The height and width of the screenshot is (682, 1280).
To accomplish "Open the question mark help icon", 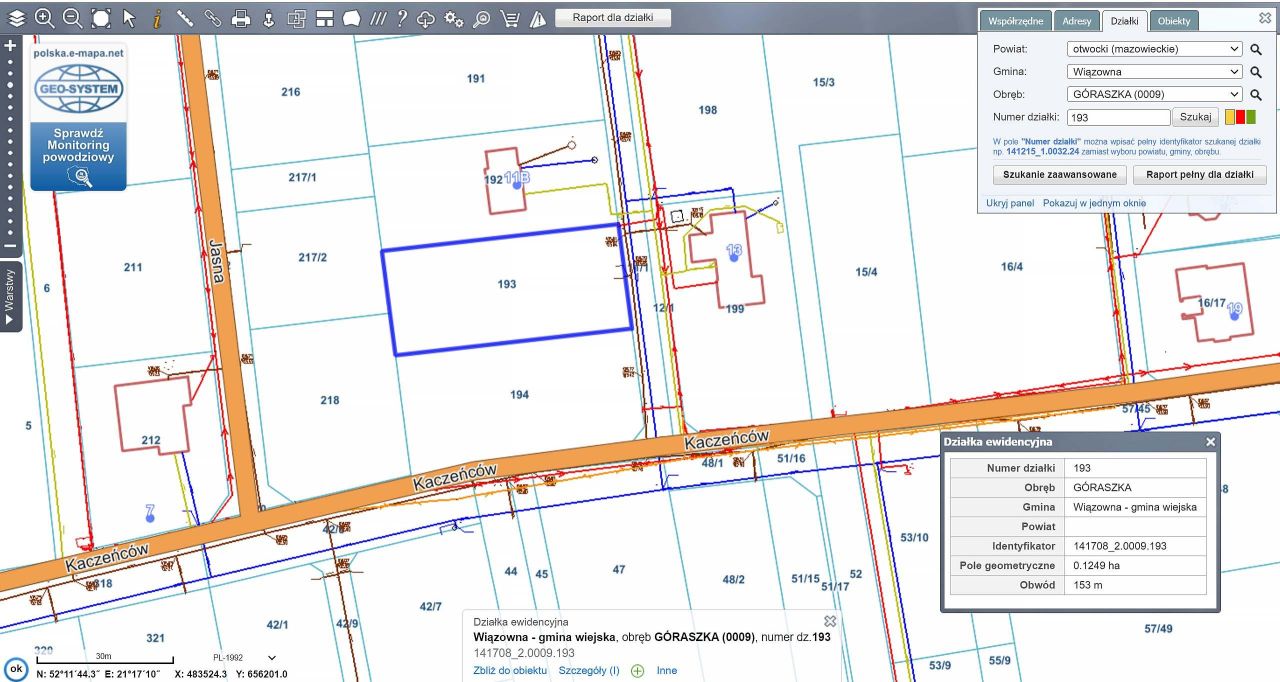I will click(401, 18).
